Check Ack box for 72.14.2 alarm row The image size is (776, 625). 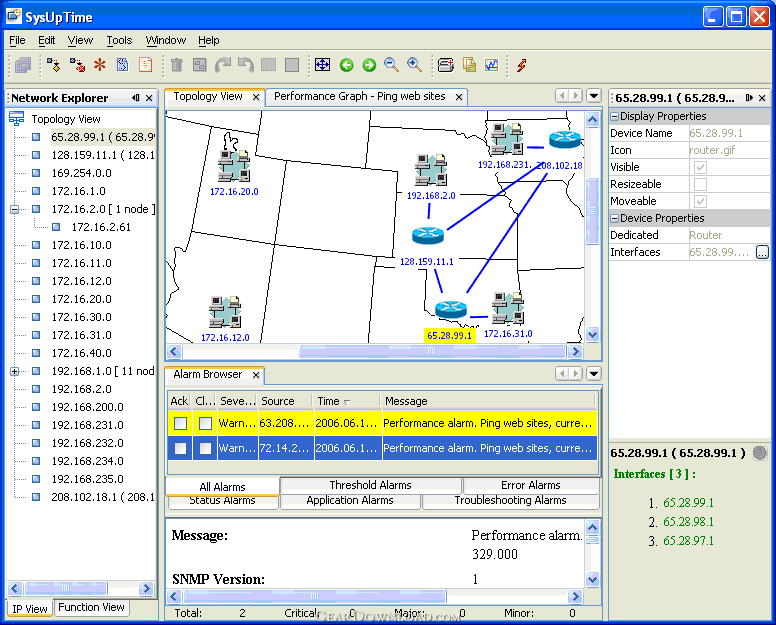coord(180,448)
